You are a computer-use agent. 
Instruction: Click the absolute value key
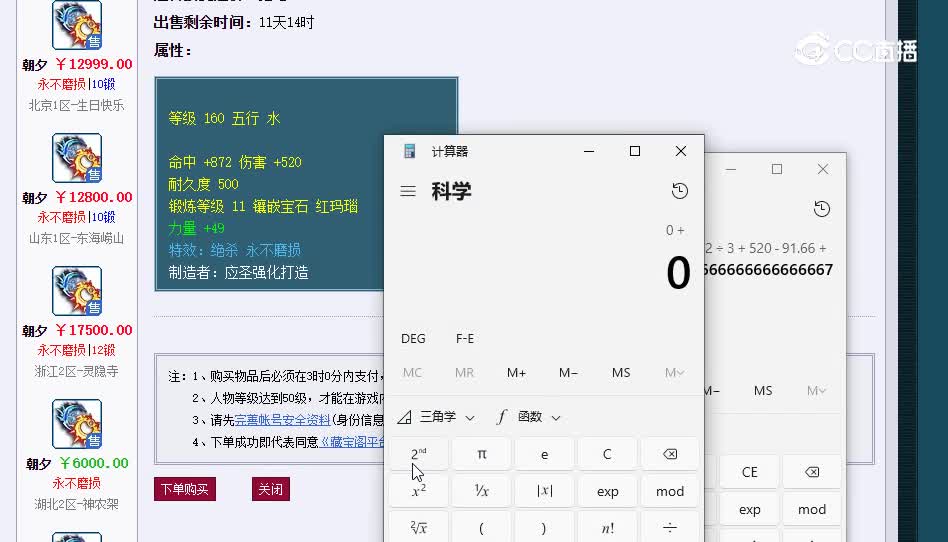545,491
